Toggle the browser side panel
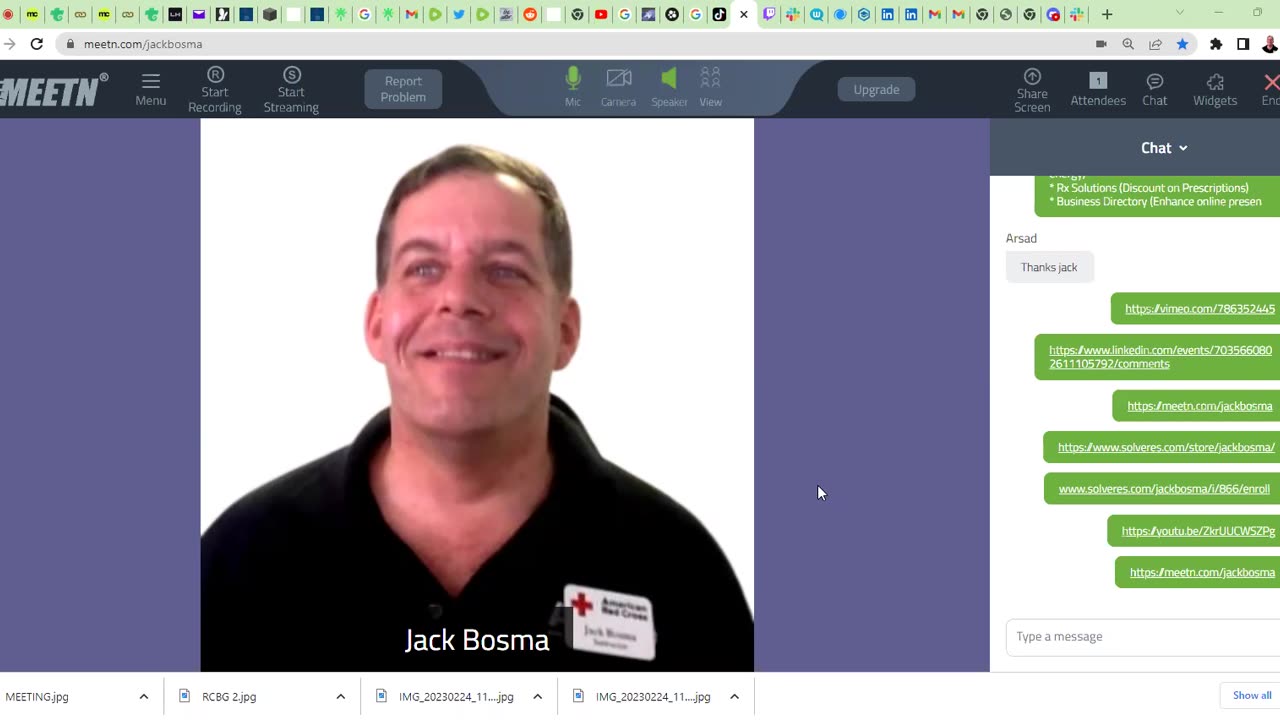This screenshot has height=720, width=1280. 1243,44
